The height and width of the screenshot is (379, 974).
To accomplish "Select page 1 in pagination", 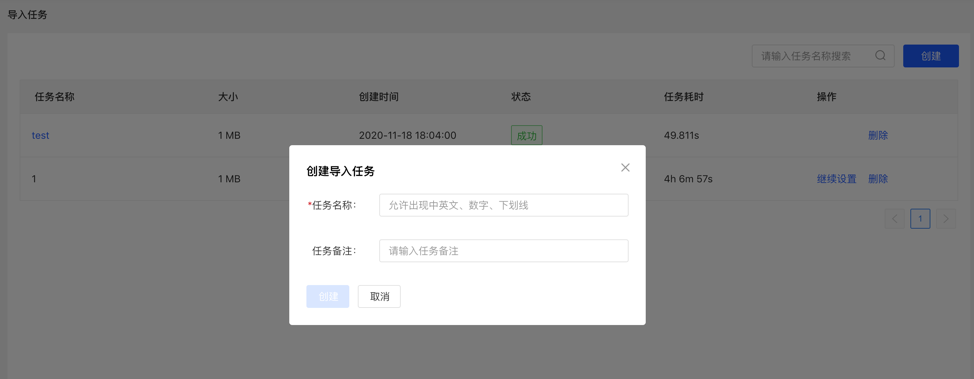I will coord(921,219).
